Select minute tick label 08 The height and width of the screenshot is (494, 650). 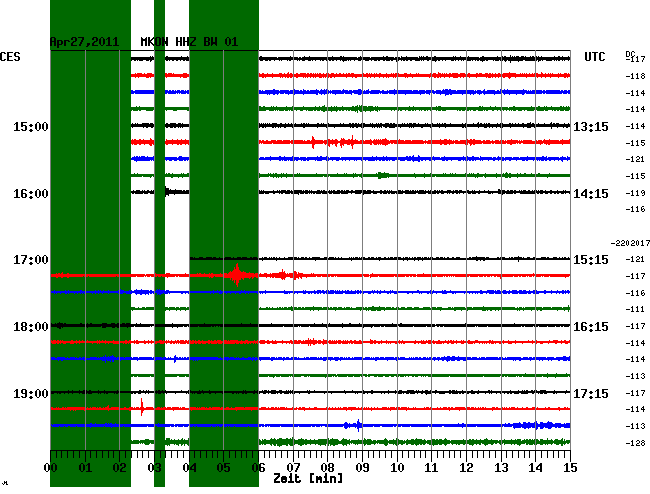click(327, 468)
